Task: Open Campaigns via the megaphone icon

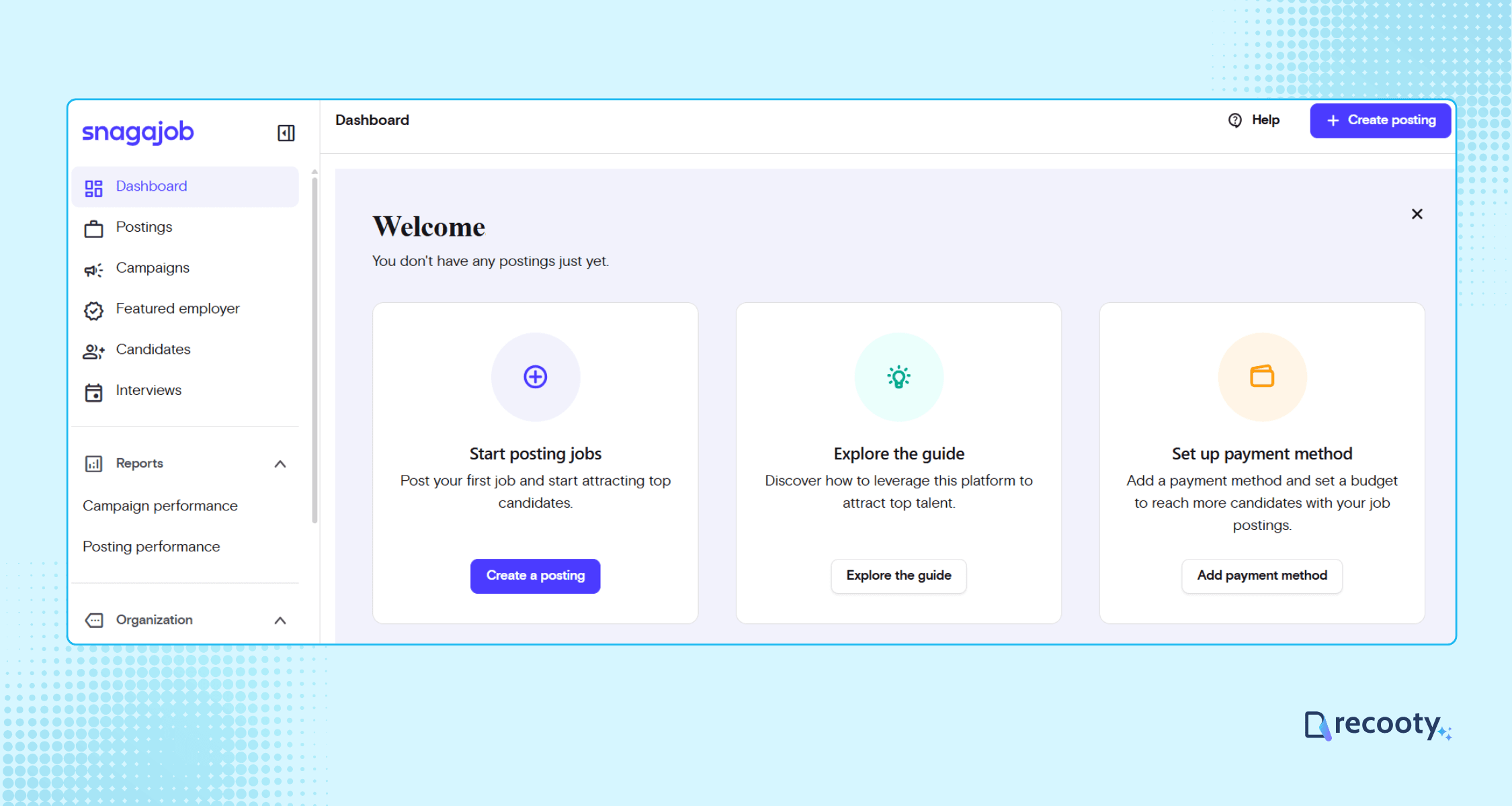Action: (93, 269)
